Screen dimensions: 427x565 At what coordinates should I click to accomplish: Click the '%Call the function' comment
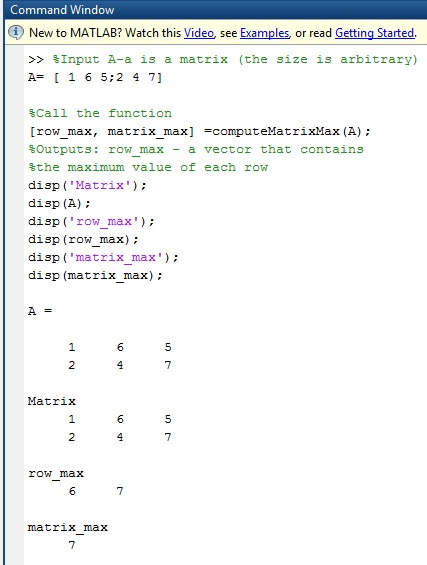click(x=100, y=113)
